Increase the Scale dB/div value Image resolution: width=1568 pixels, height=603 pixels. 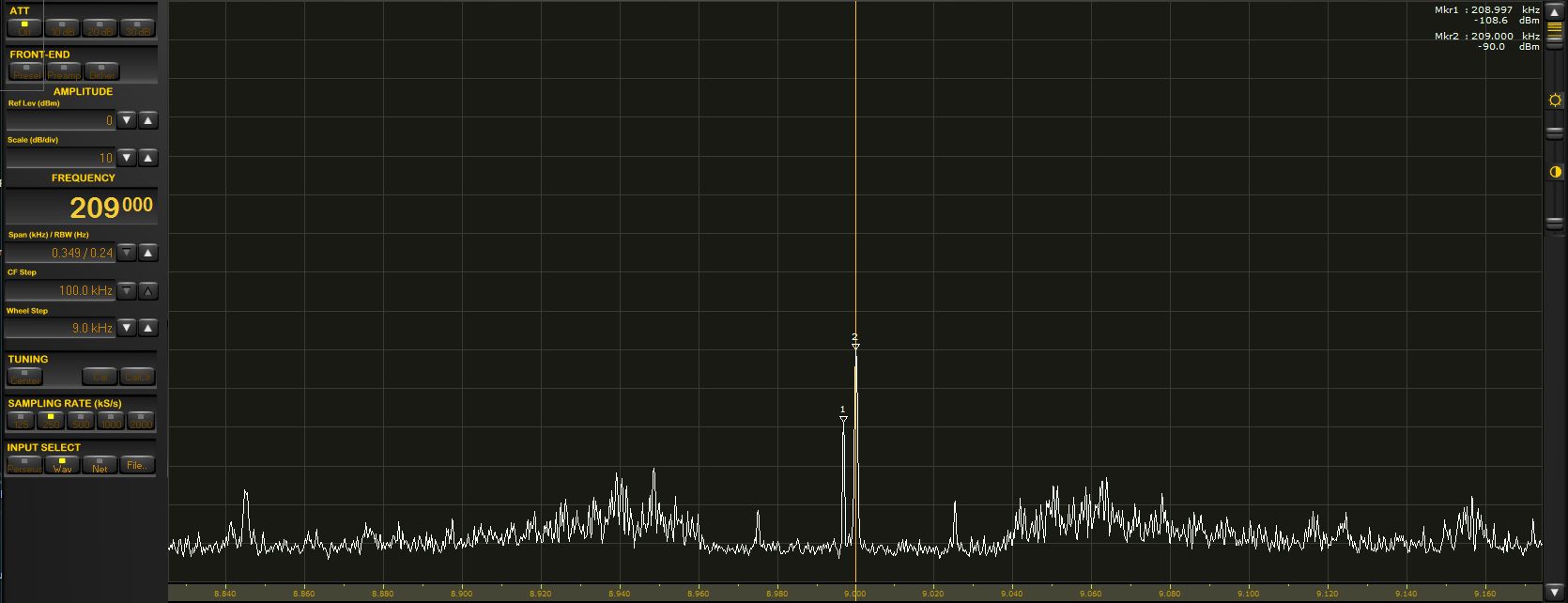coord(147,158)
